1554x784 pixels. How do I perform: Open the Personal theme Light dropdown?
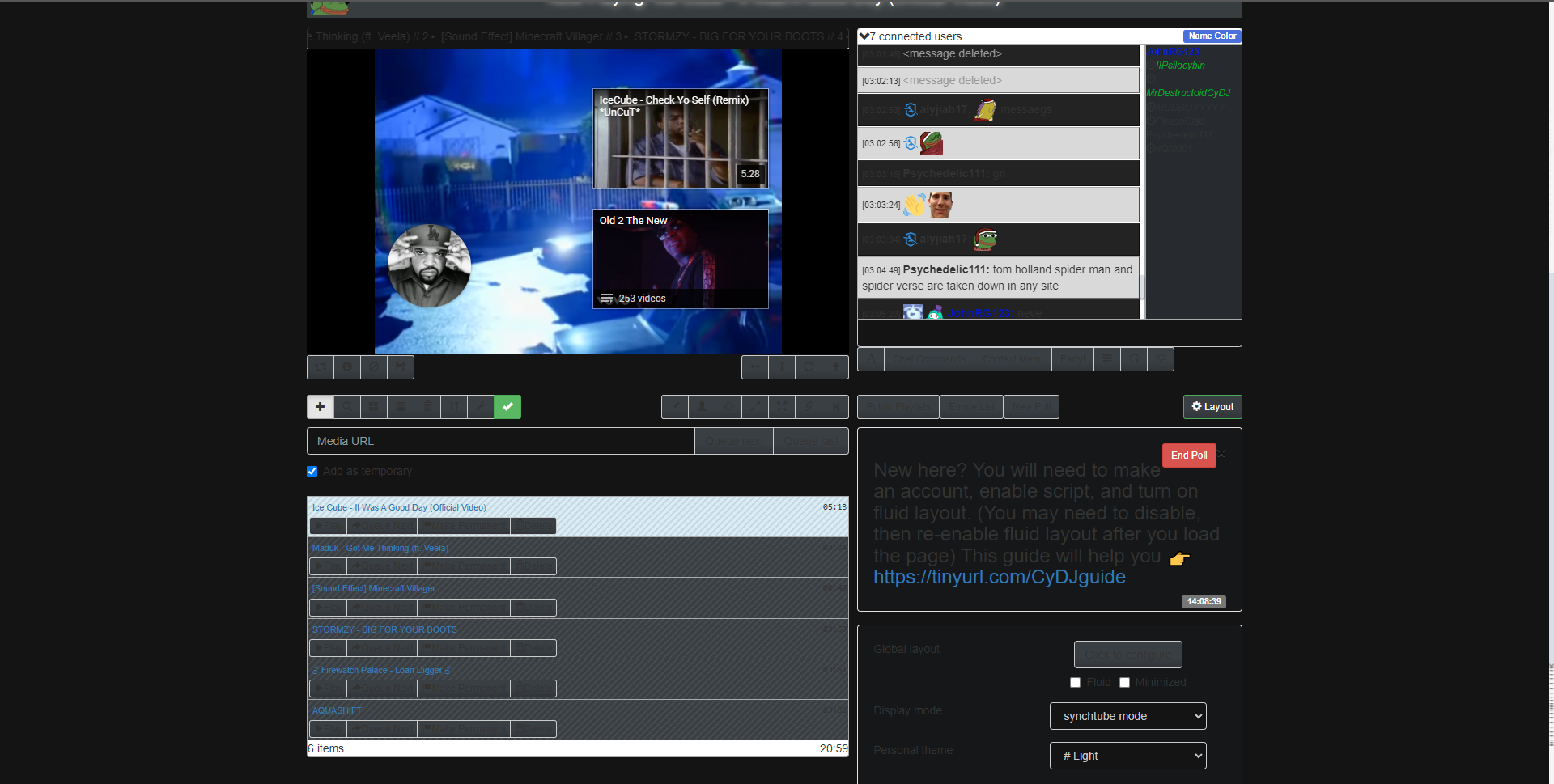tap(1127, 756)
